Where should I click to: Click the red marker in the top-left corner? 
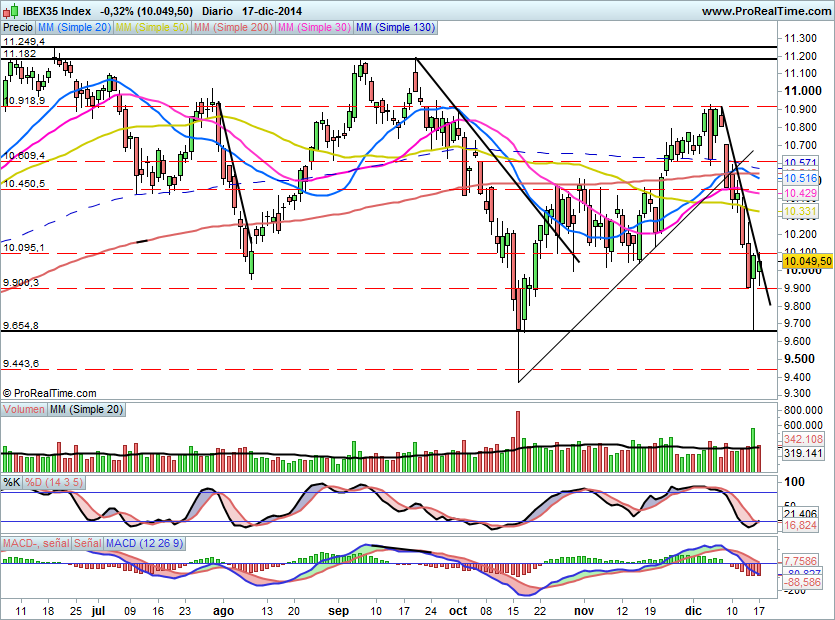point(4,5)
